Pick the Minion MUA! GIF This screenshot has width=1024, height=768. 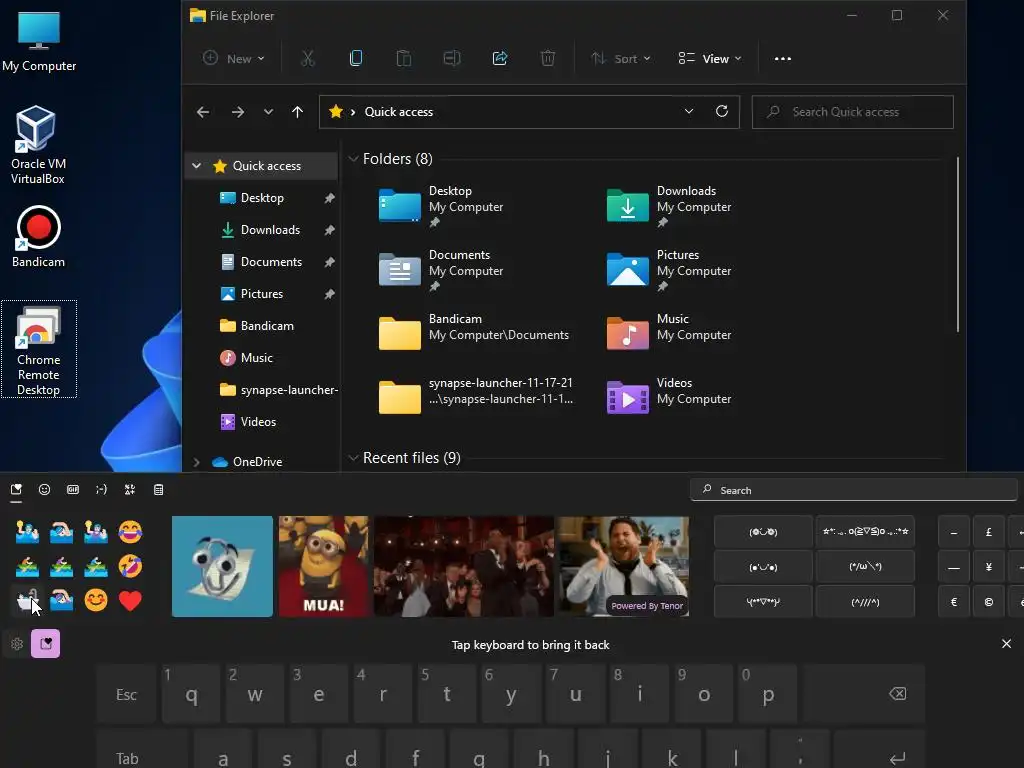pos(323,566)
